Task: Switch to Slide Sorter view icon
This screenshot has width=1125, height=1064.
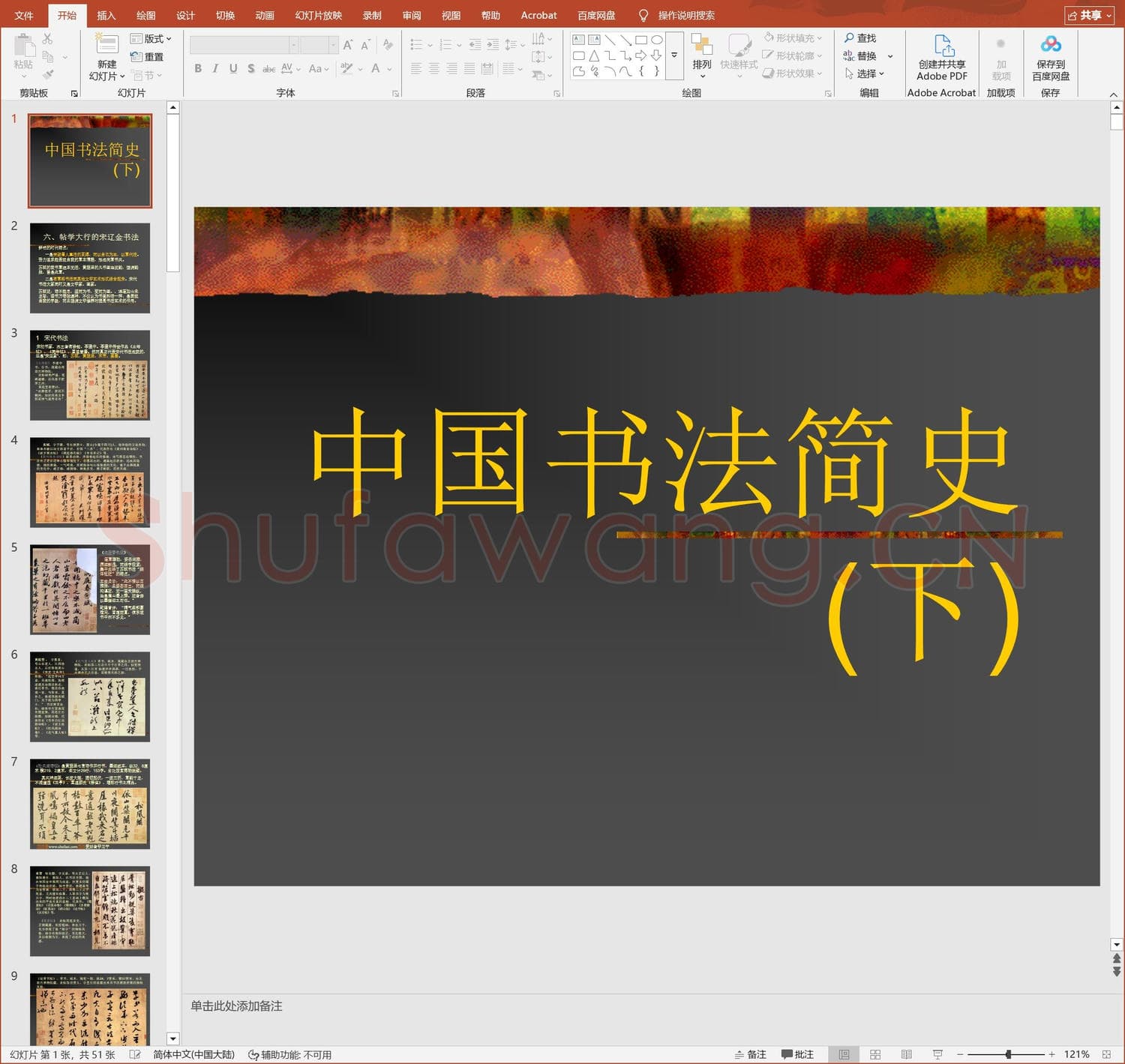Action: click(x=875, y=1054)
